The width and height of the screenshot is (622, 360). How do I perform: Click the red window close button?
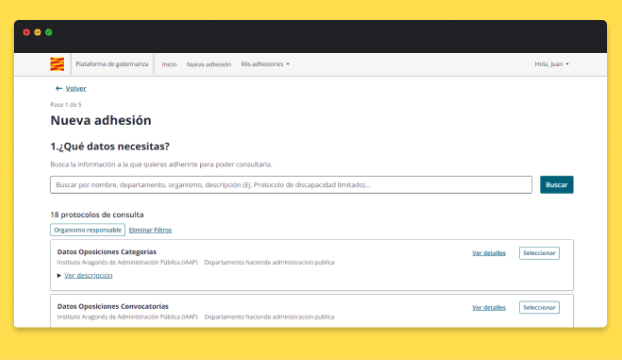(x=27, y=32)
